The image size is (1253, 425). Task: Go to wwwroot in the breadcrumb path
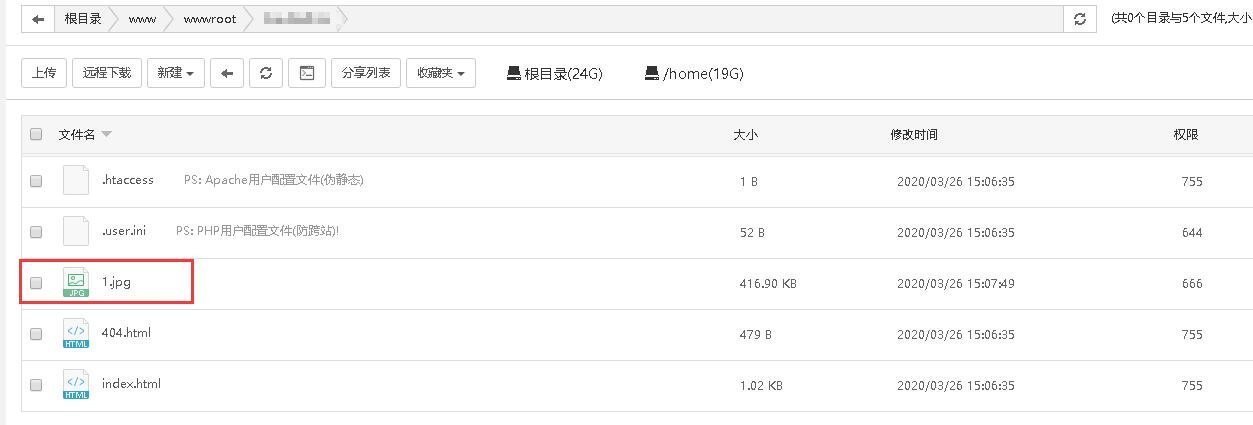tap(210, 19)
